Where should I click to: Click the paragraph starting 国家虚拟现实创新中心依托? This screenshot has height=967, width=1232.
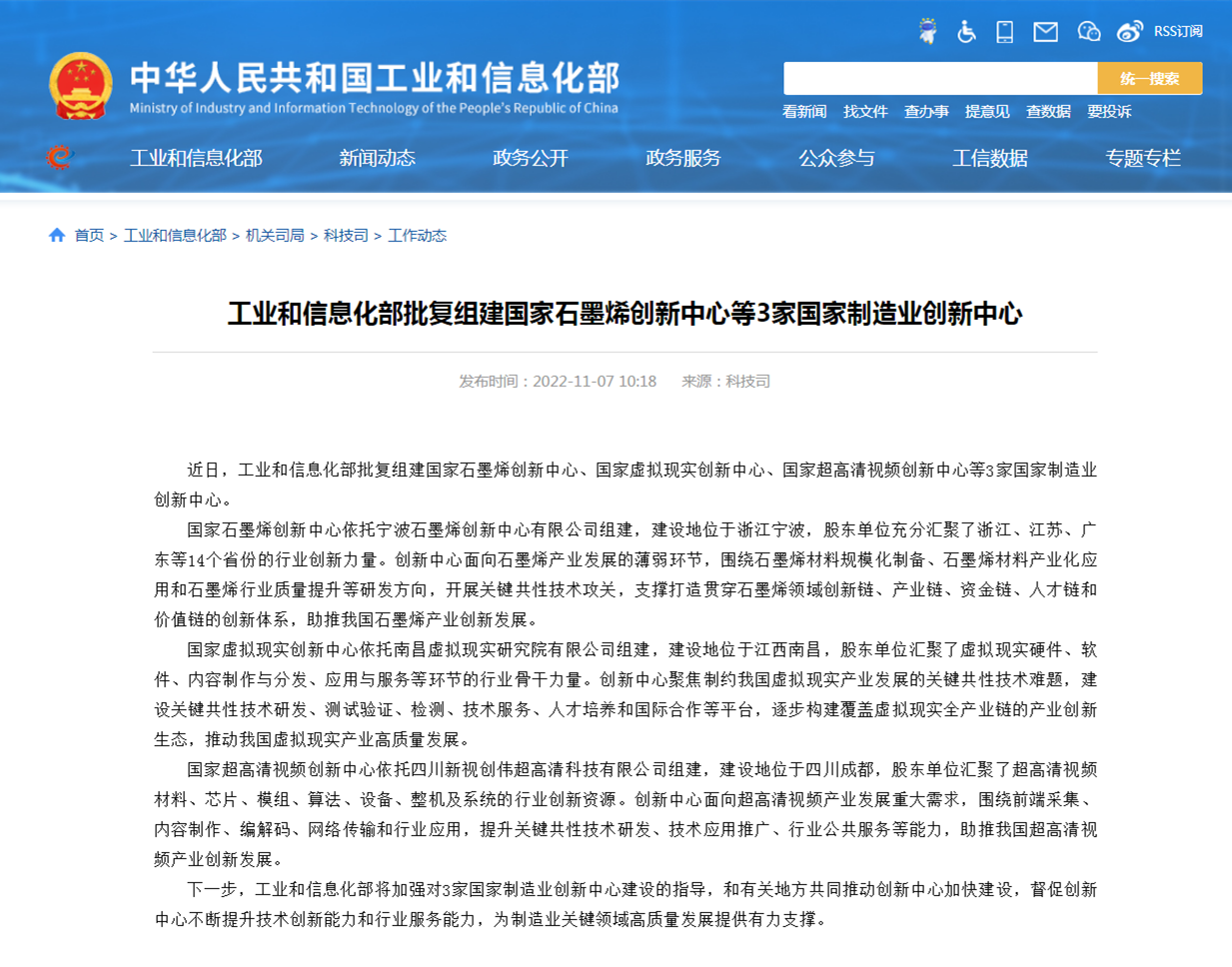click(x=625, y=694)
